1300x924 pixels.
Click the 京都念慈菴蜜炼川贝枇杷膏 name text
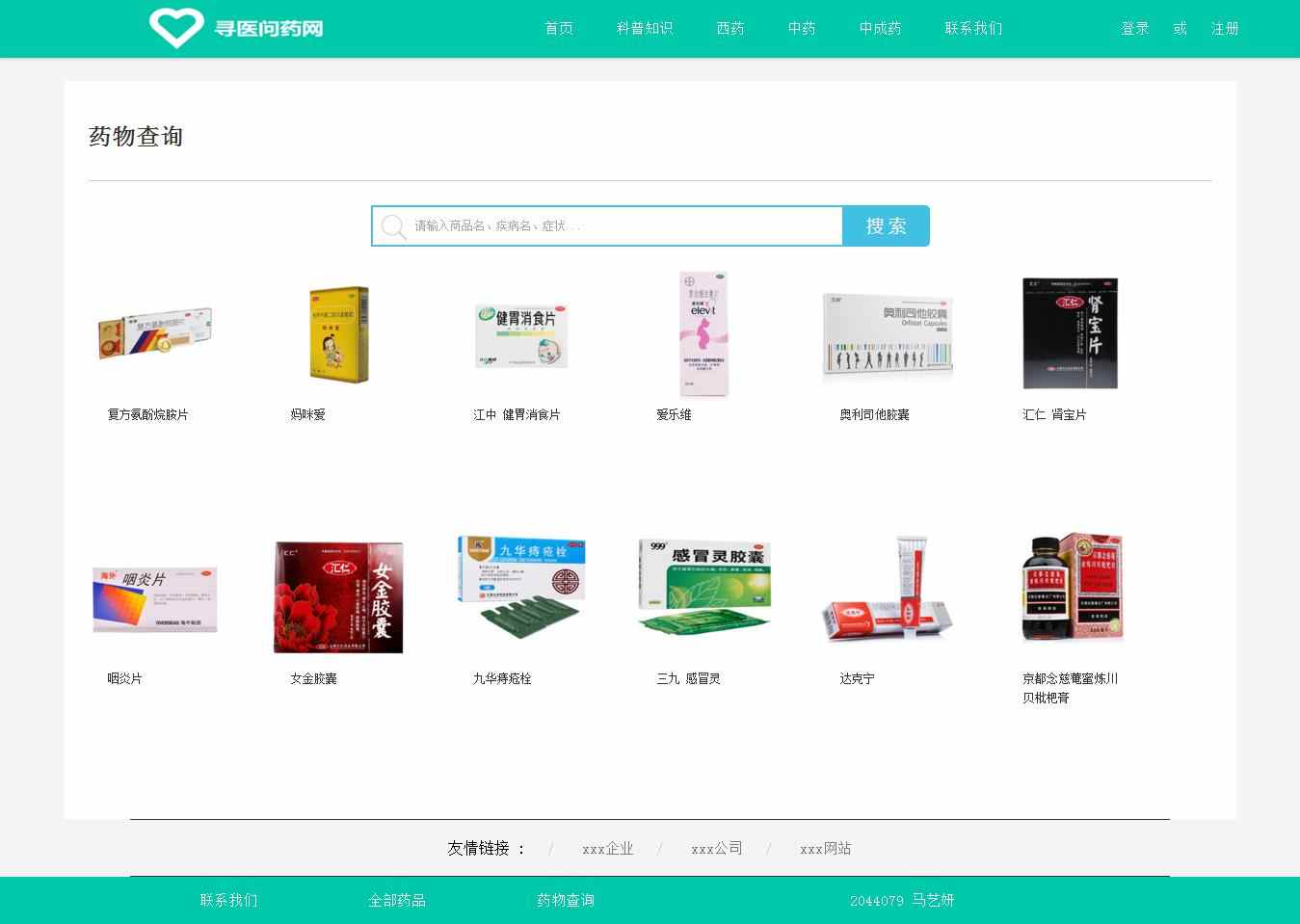pos(1070,688)
